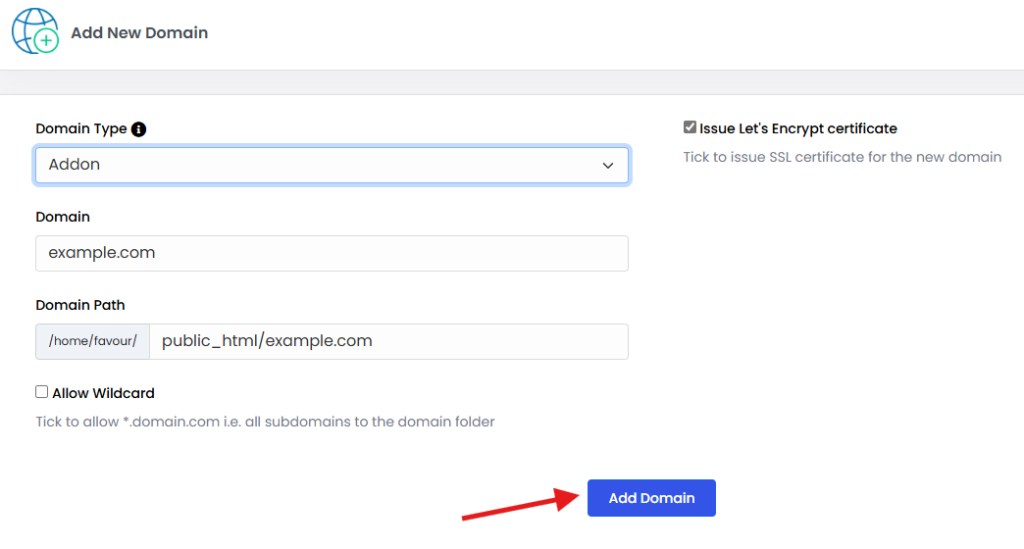Screen dimensions: 1024x549
Task: Click the Domain Type label
Action: (81, 129)
